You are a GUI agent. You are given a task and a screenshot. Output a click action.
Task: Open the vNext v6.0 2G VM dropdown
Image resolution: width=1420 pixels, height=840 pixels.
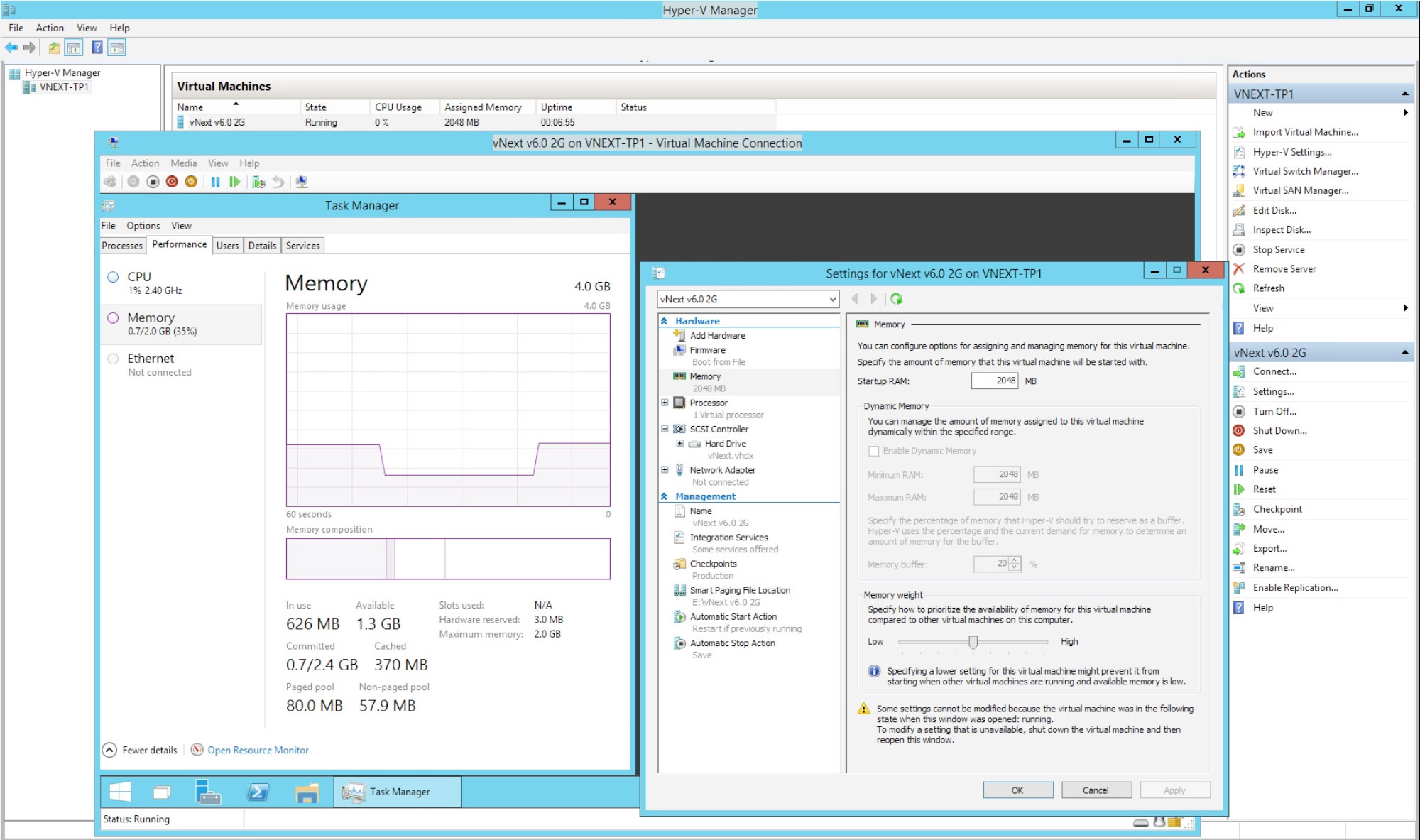click(748, 300)
